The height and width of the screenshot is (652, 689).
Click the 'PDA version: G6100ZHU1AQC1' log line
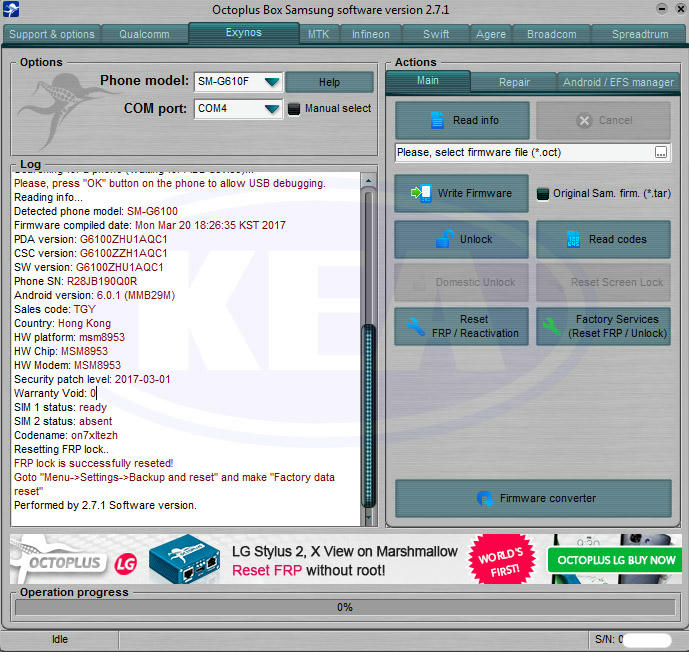click(x=91, y=239)
